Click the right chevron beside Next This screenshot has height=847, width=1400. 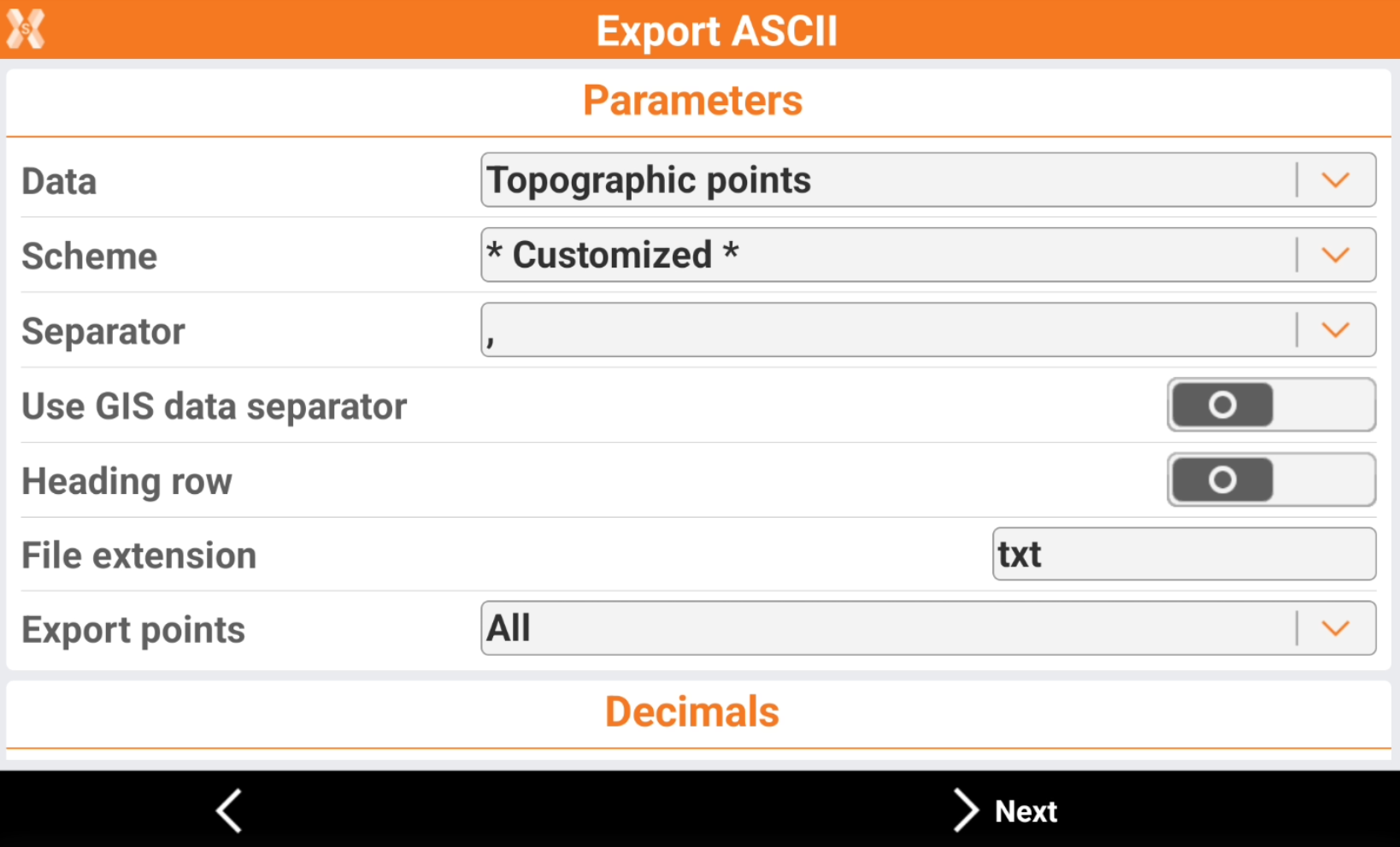pos(965,810)
